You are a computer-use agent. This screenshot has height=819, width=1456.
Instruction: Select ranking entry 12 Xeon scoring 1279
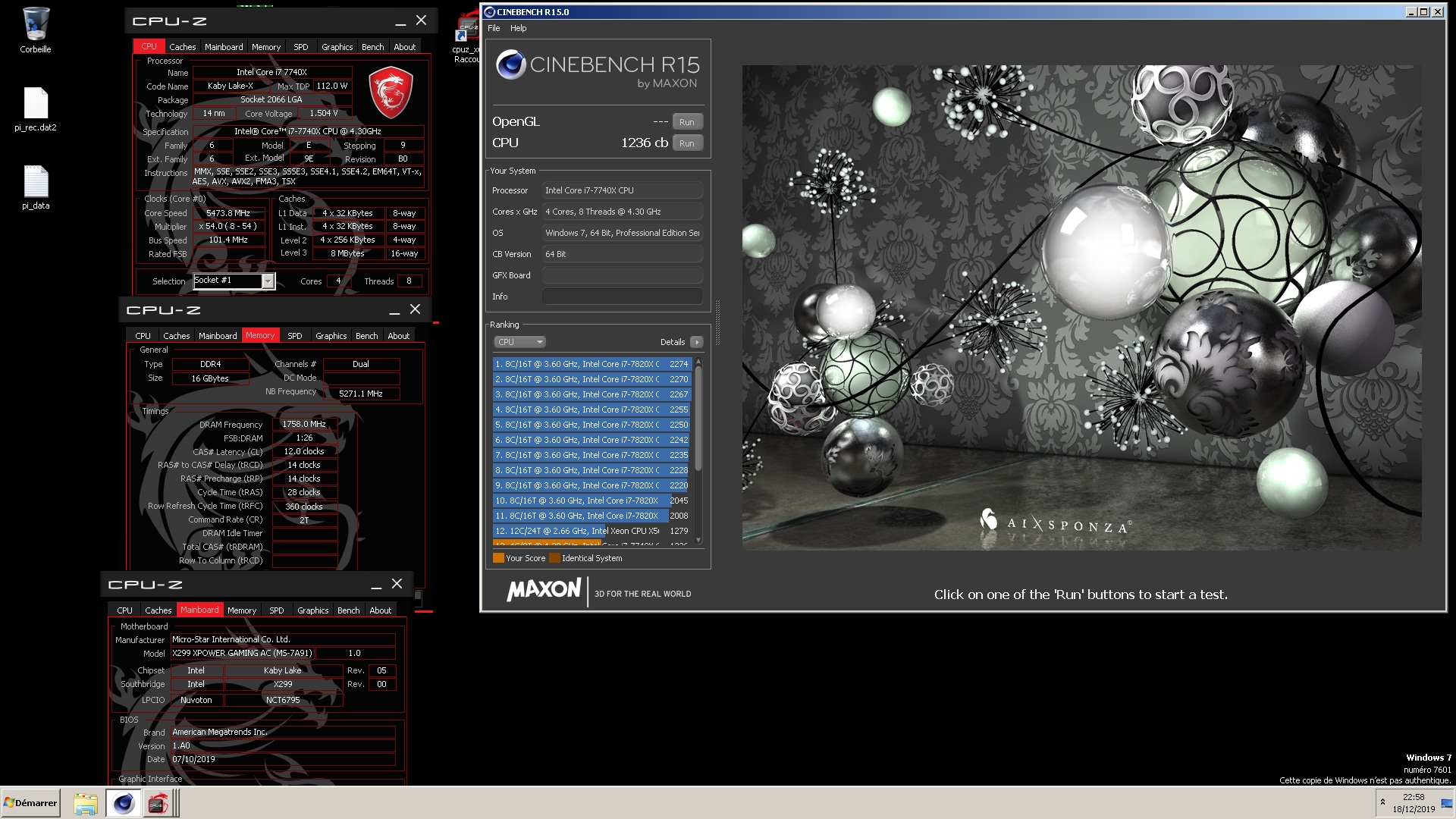click(x=591, y=531)
